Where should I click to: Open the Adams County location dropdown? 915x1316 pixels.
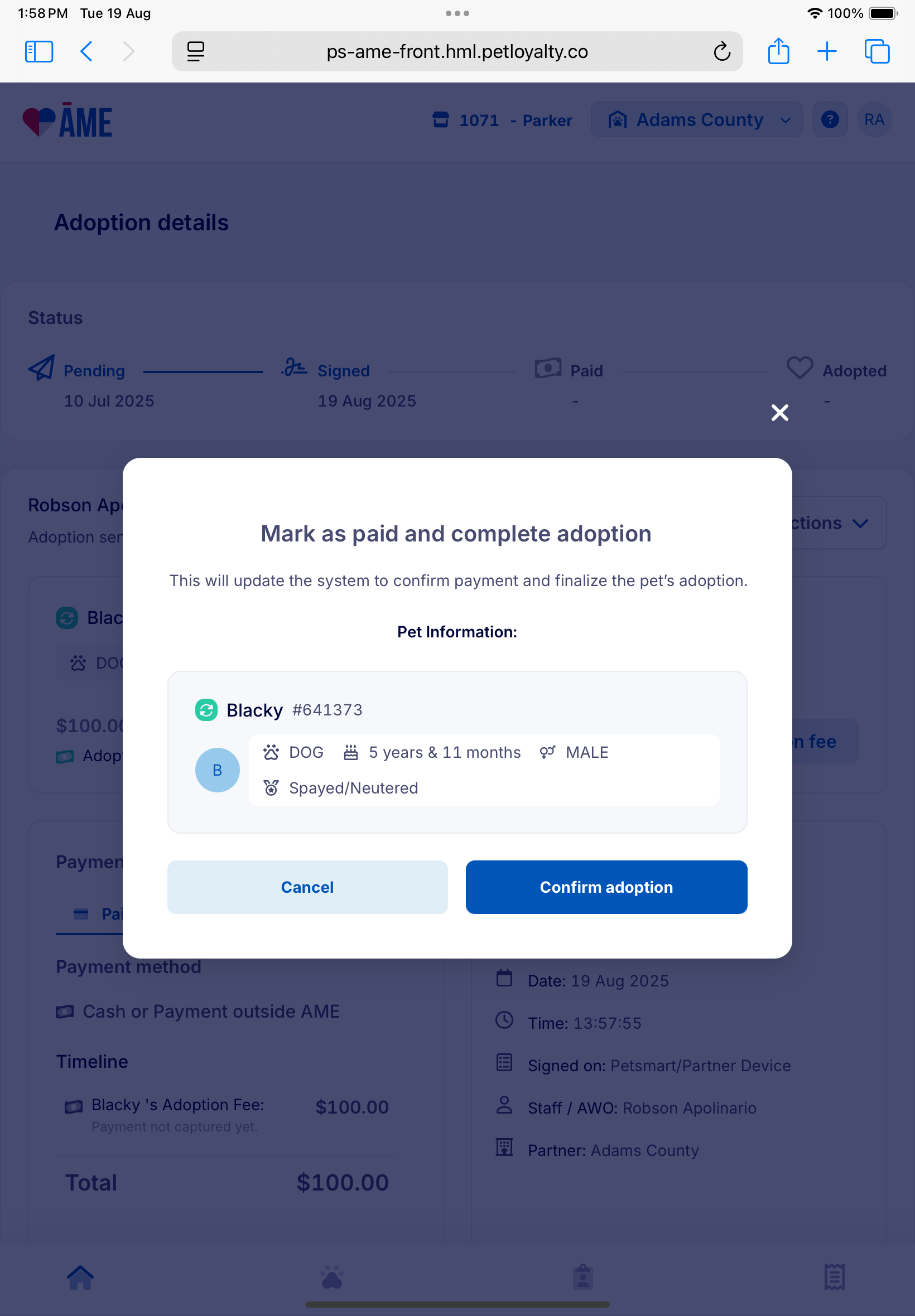(696, 120)
